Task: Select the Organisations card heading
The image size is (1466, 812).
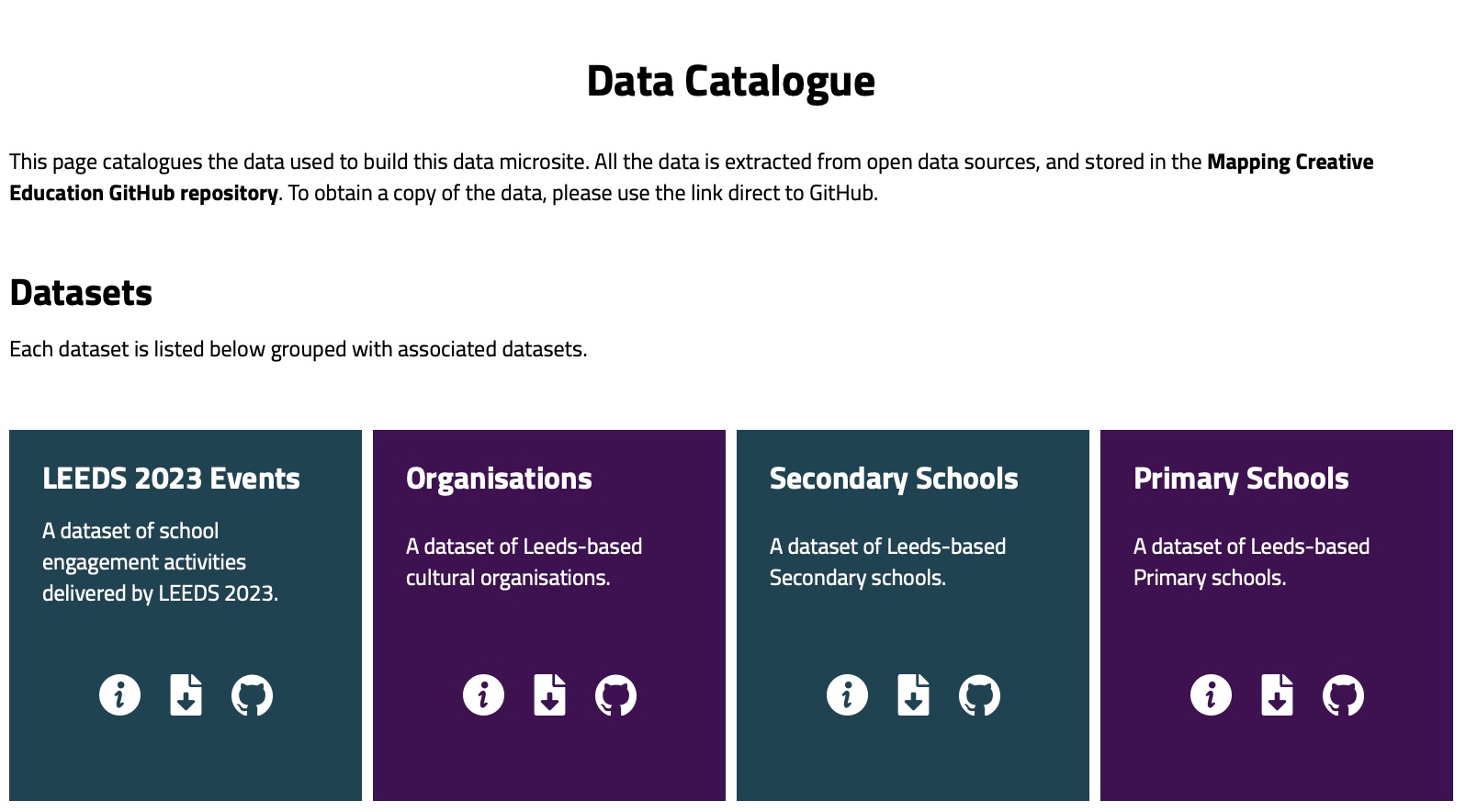Action: (x=499, y=479)
